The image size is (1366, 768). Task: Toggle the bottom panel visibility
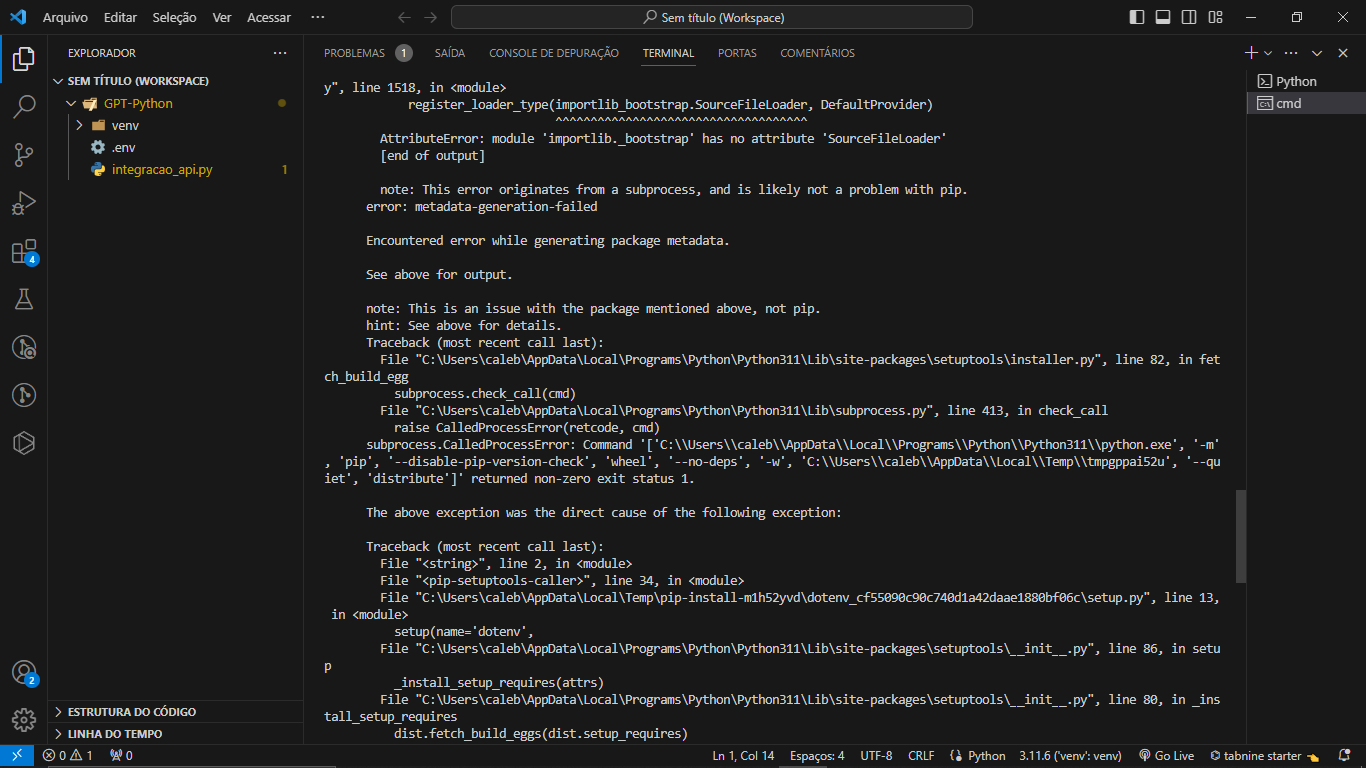click(x=1163, y=17)
